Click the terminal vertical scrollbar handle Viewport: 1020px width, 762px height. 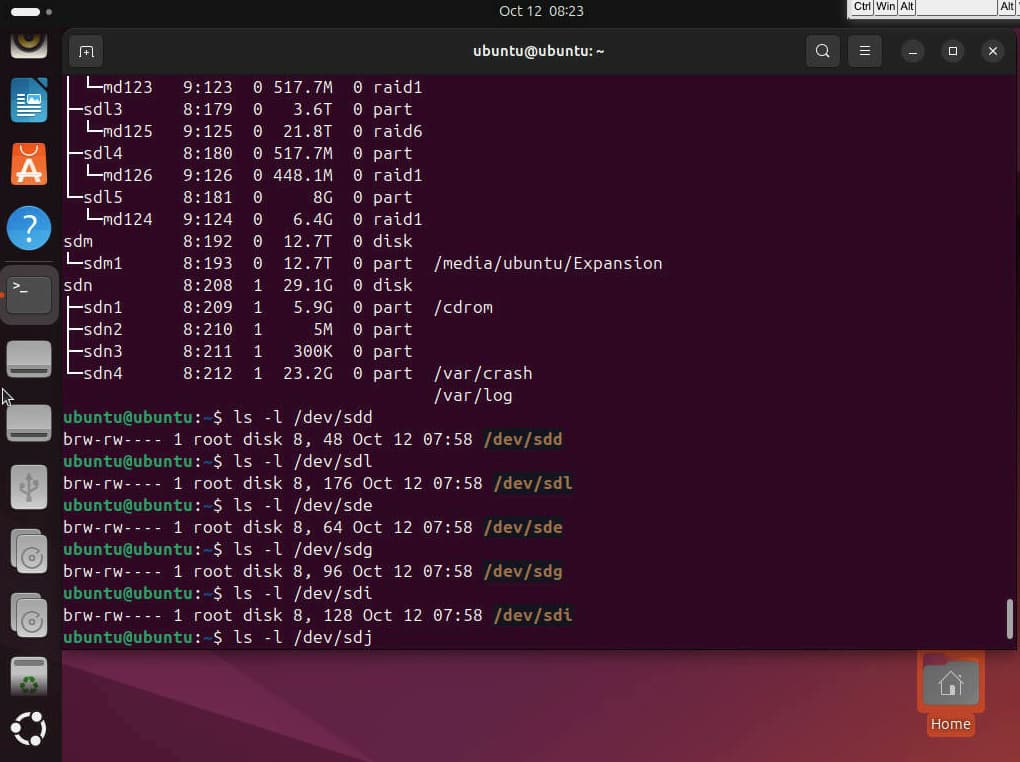tap(1011, 618)
